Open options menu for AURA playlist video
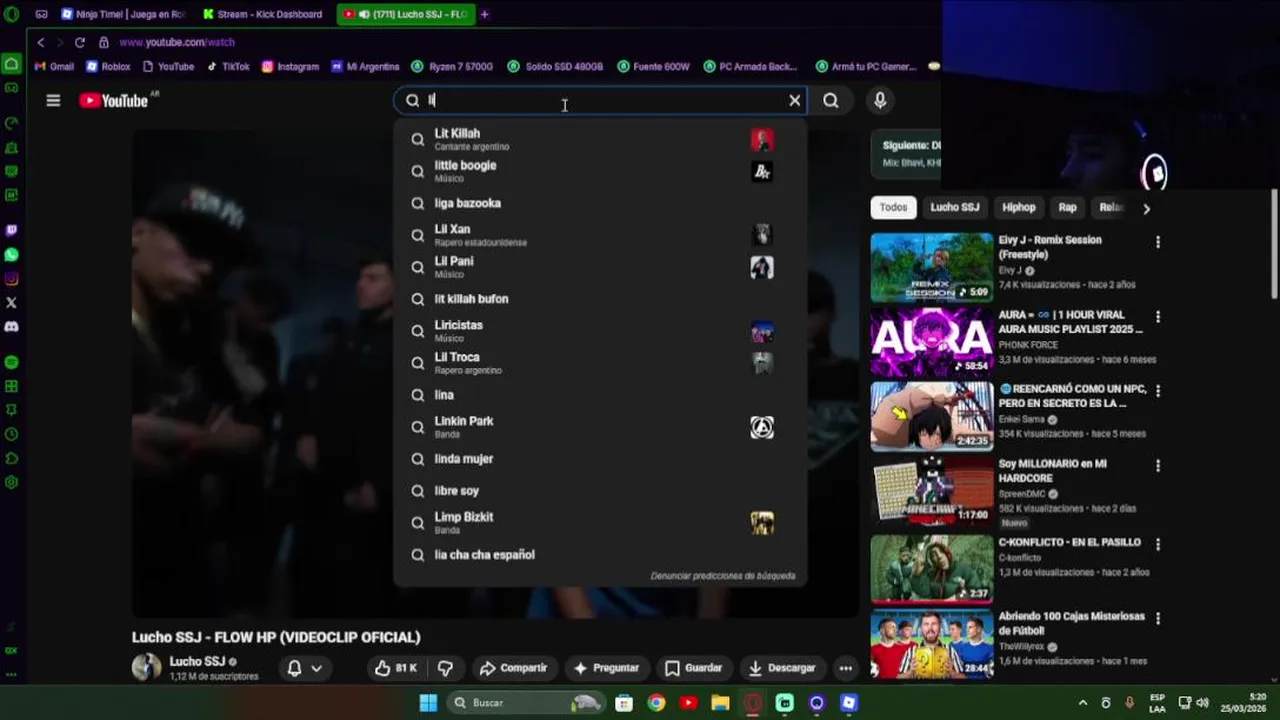 tap(1158, 317)
